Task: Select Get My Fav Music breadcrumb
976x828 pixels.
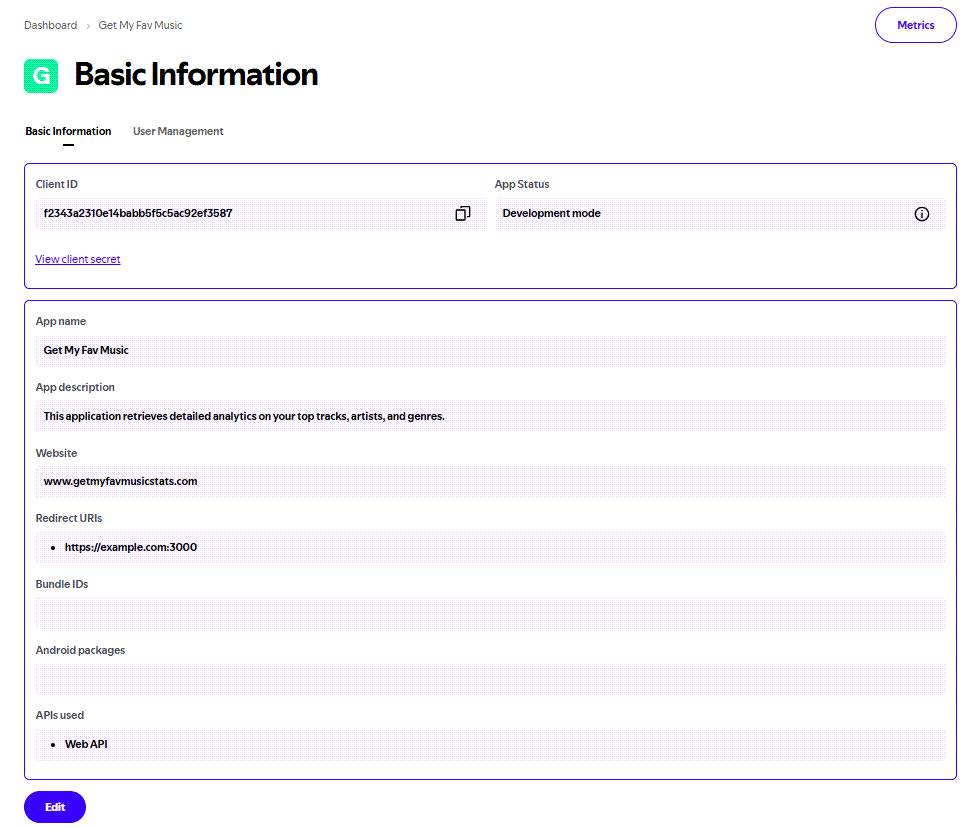Action: [140, 25]
